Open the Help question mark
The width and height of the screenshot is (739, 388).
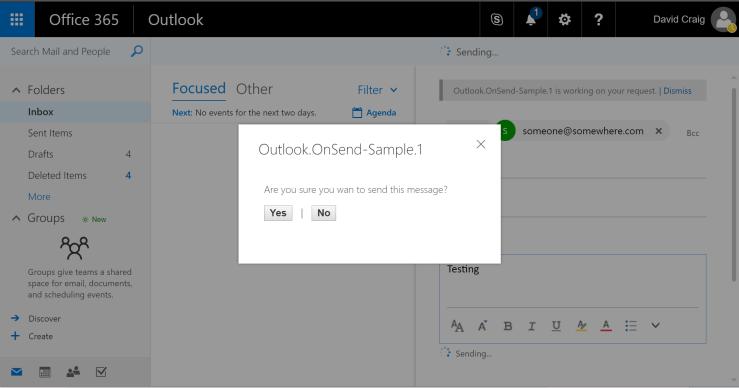click(598, 19)
